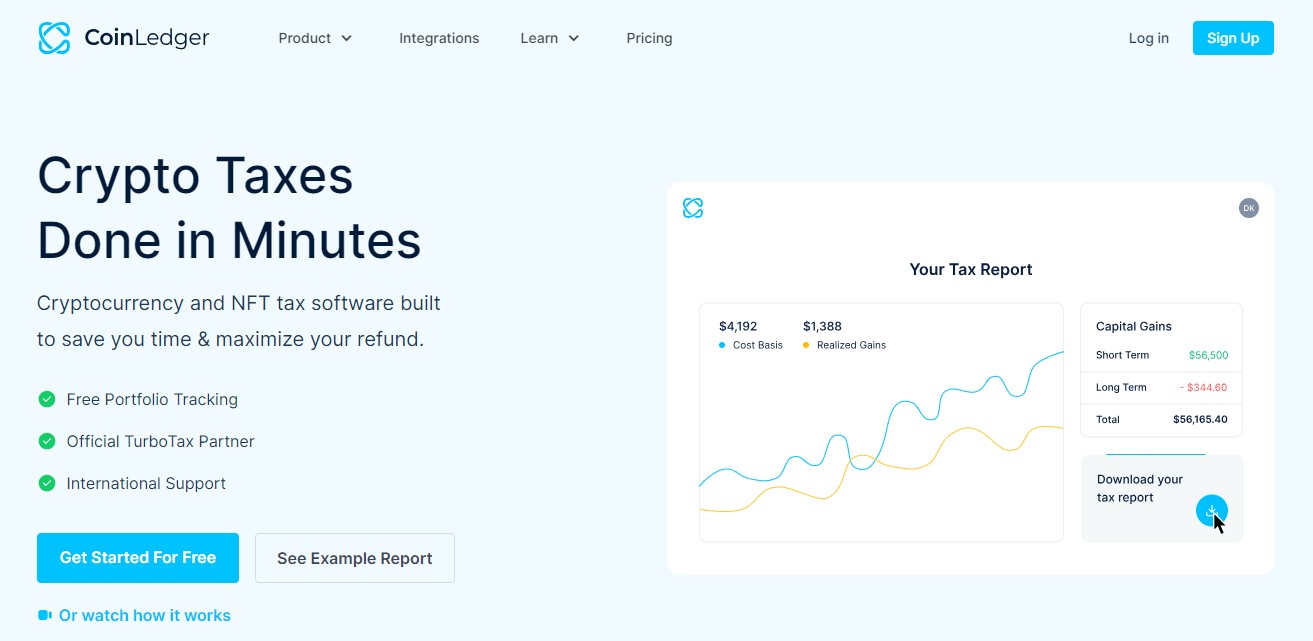This screenshot has width=1313, height=641.
Task: Select the Short Term capital gains row
Action: point(1161,355)
